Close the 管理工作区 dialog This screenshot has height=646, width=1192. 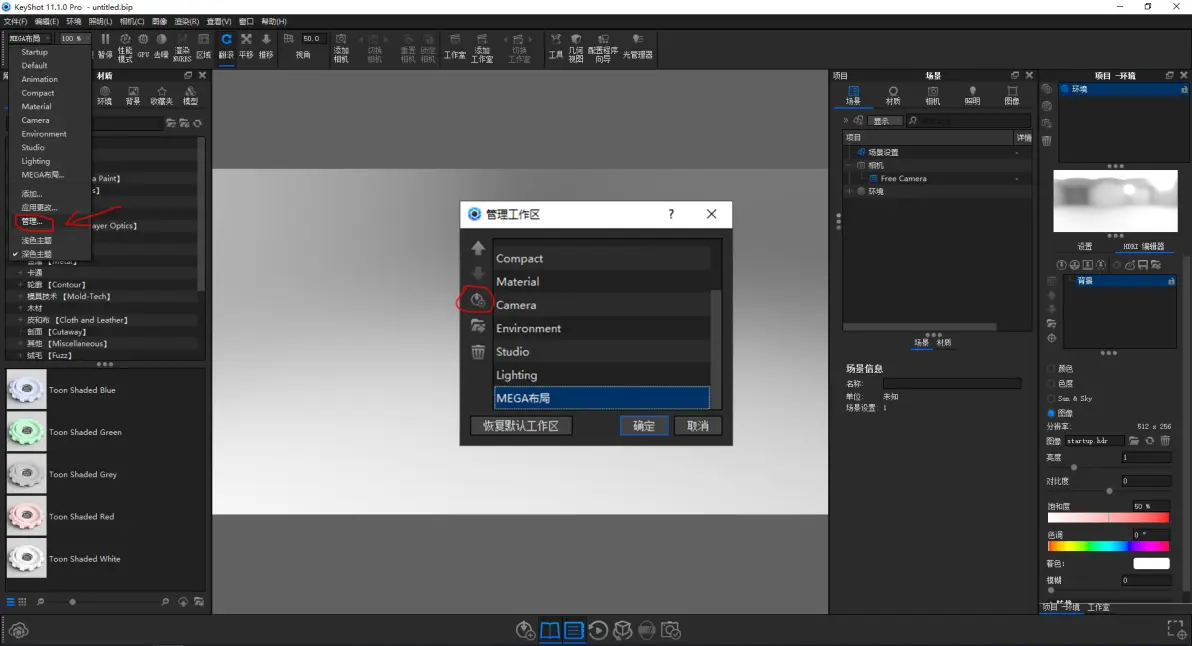pos(712,214)
